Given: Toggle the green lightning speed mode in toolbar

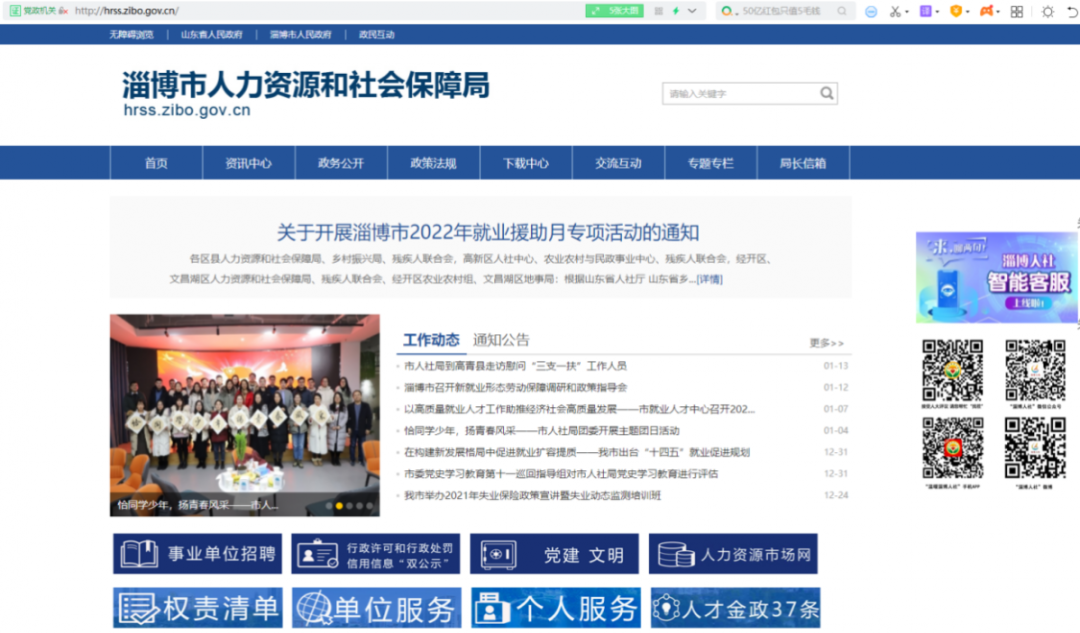Looking at the screenshot, I should point(676,10).
